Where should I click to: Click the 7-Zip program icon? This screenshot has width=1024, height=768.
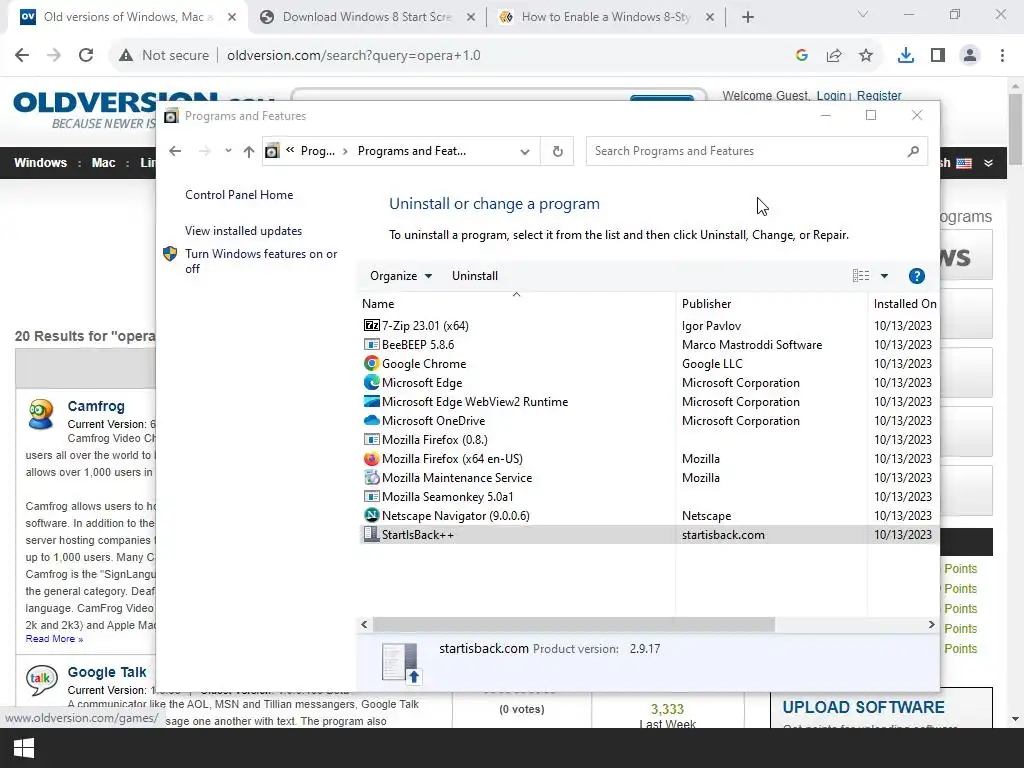372,325
